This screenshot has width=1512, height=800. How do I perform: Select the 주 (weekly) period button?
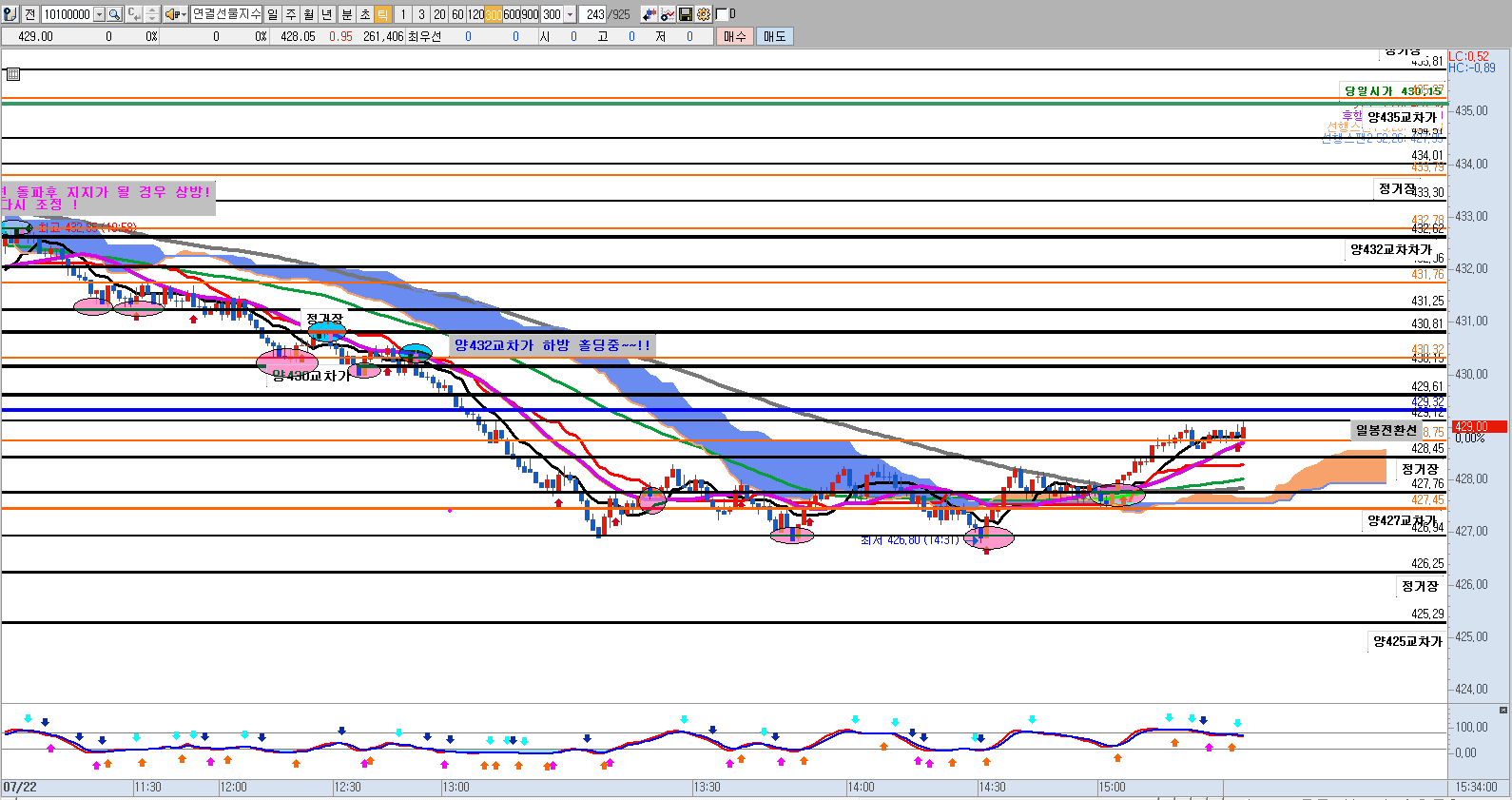click(291, 14)
